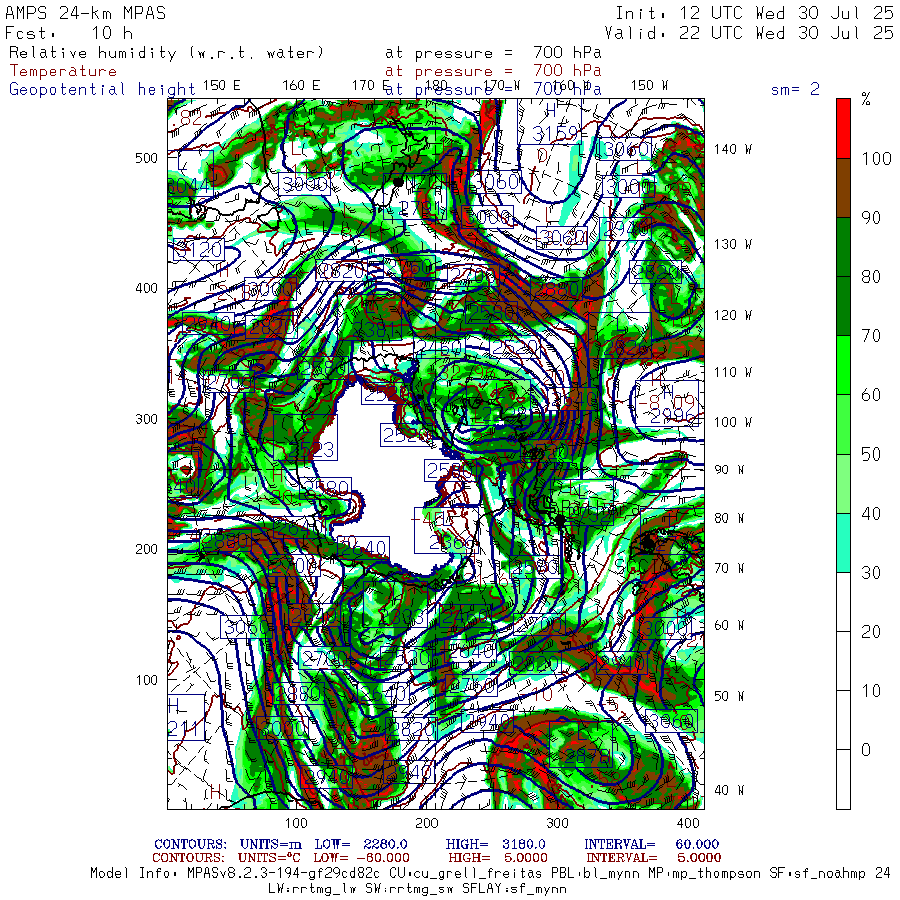900x900 pixels.
Task: Click the 'AMPS 24-km MPAS' title text
Action: (x=86, y=13)
